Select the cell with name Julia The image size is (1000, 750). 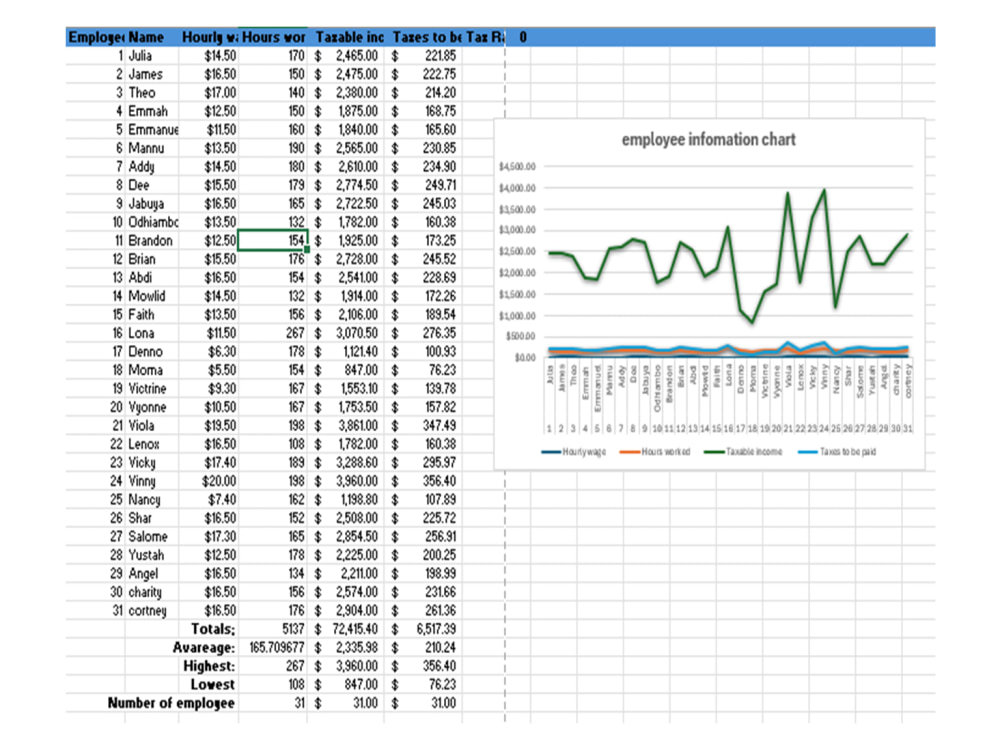pyautogui.click(x=152, y=55)
